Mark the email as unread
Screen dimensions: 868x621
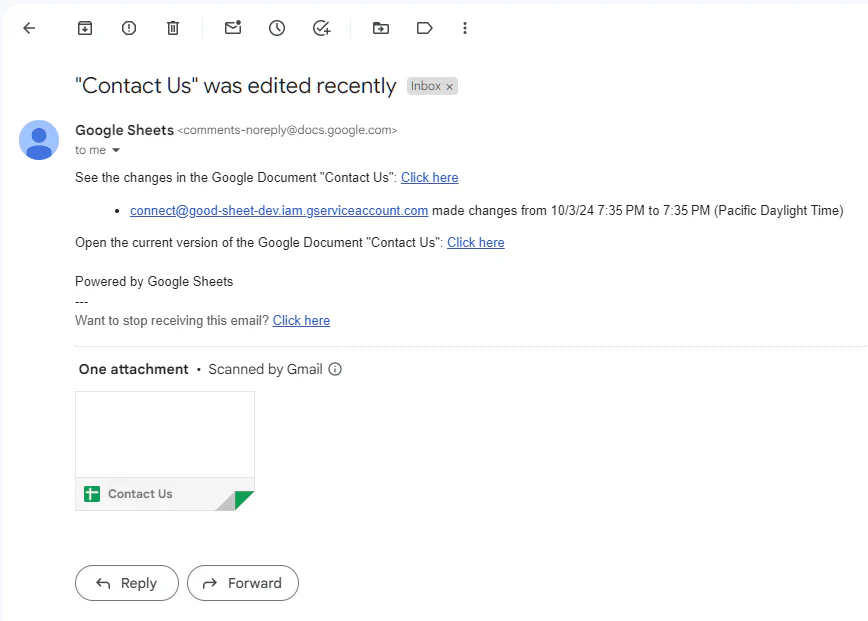click(233, 28)
